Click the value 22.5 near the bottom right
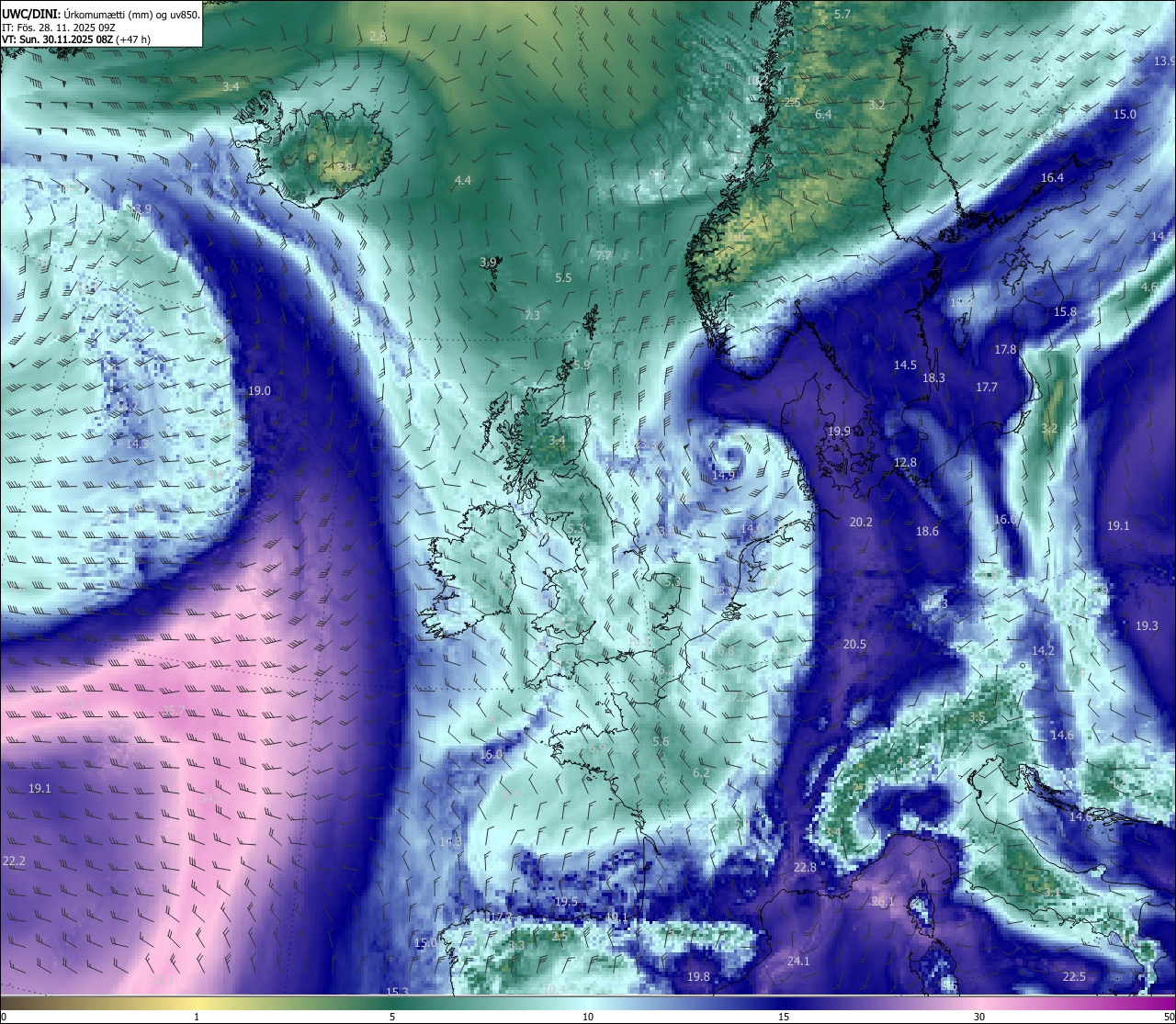 click(1074, 977)
